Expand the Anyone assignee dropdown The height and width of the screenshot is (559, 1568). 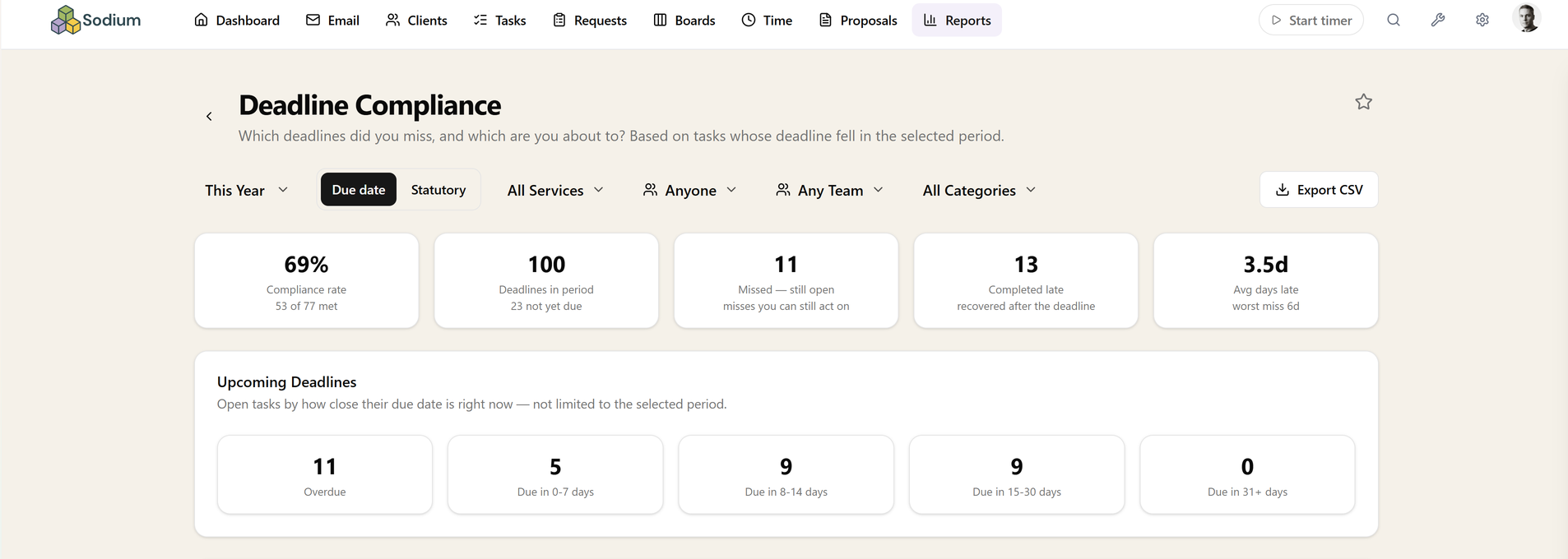click(x=689, y=190)
